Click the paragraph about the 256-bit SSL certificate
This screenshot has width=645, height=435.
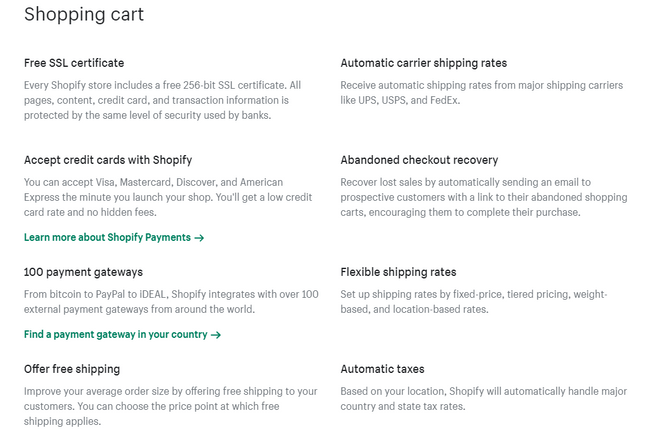click(162, 100)
